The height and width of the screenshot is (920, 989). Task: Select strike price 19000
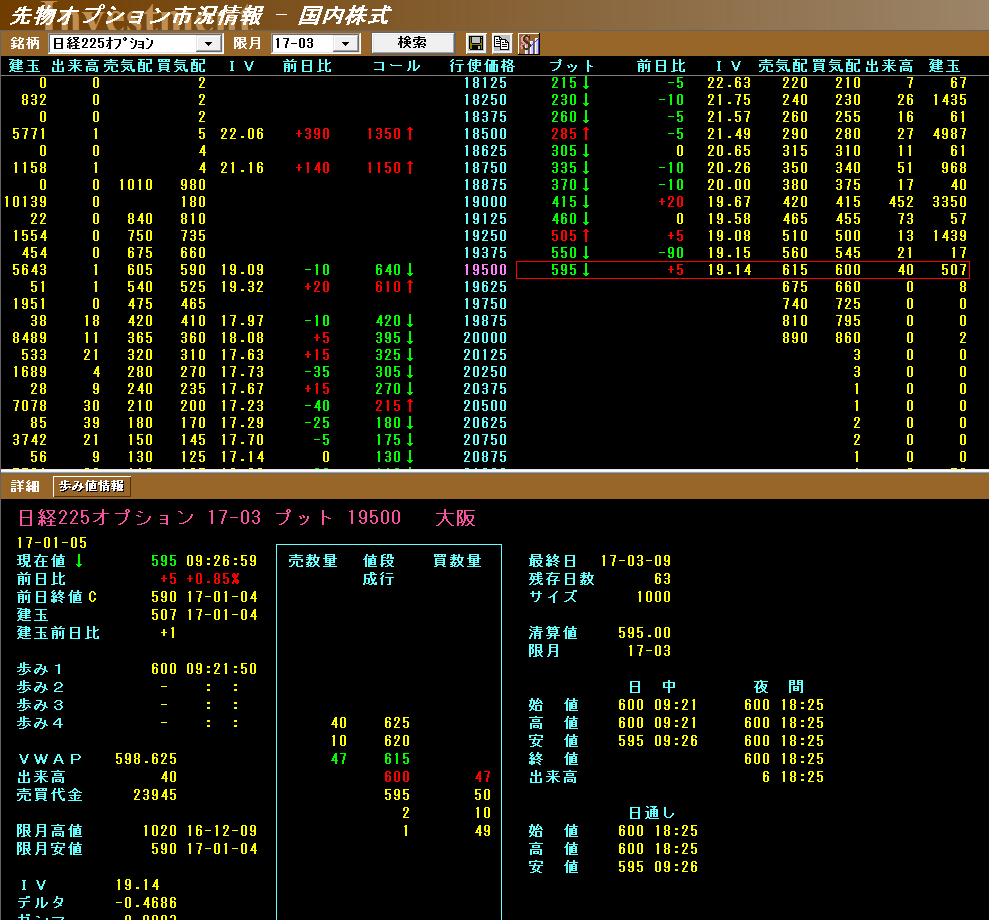485,202
